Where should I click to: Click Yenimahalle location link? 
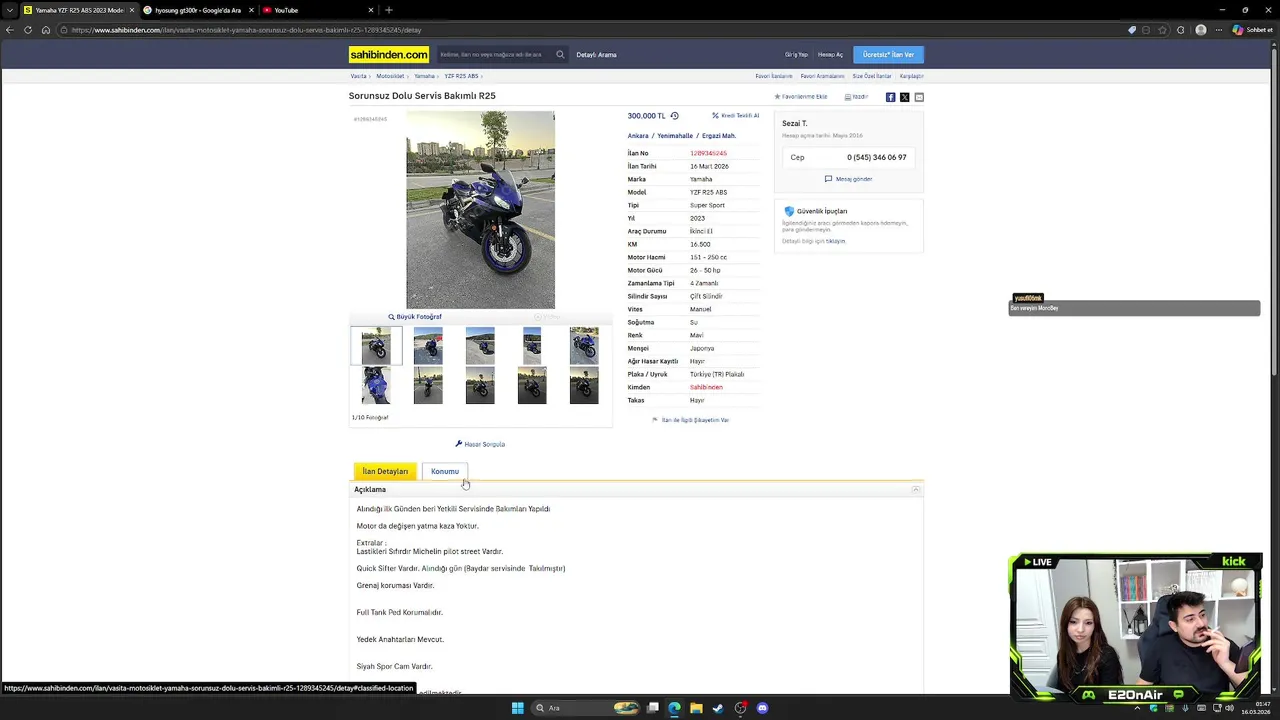[675, 135]
